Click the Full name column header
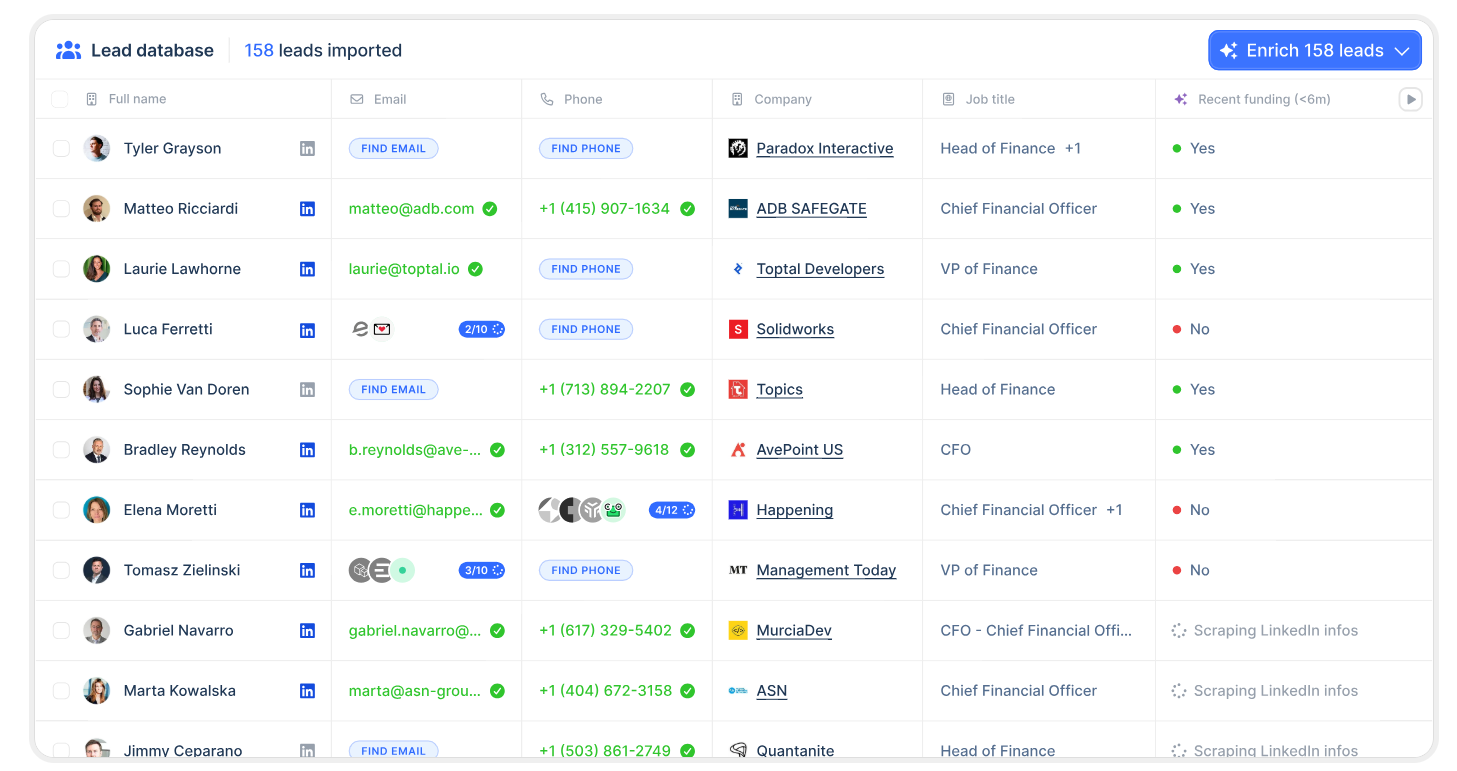Viewport: 1457px width, 771px height. tap(137, 99)
